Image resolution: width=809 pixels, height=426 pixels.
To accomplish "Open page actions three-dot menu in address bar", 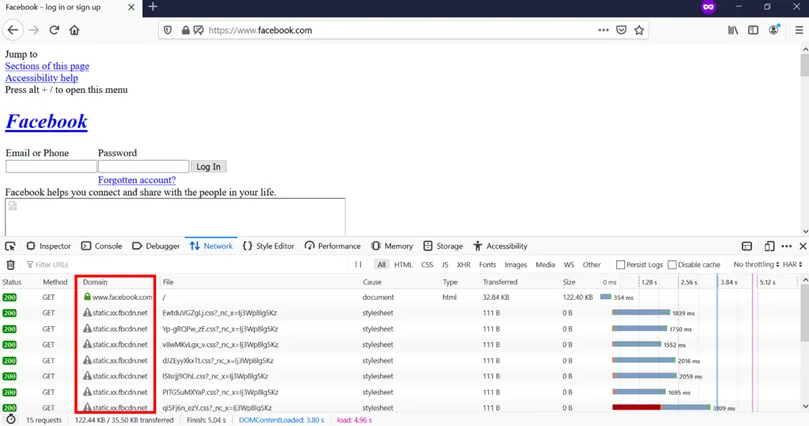I will [x=603, y=30].
